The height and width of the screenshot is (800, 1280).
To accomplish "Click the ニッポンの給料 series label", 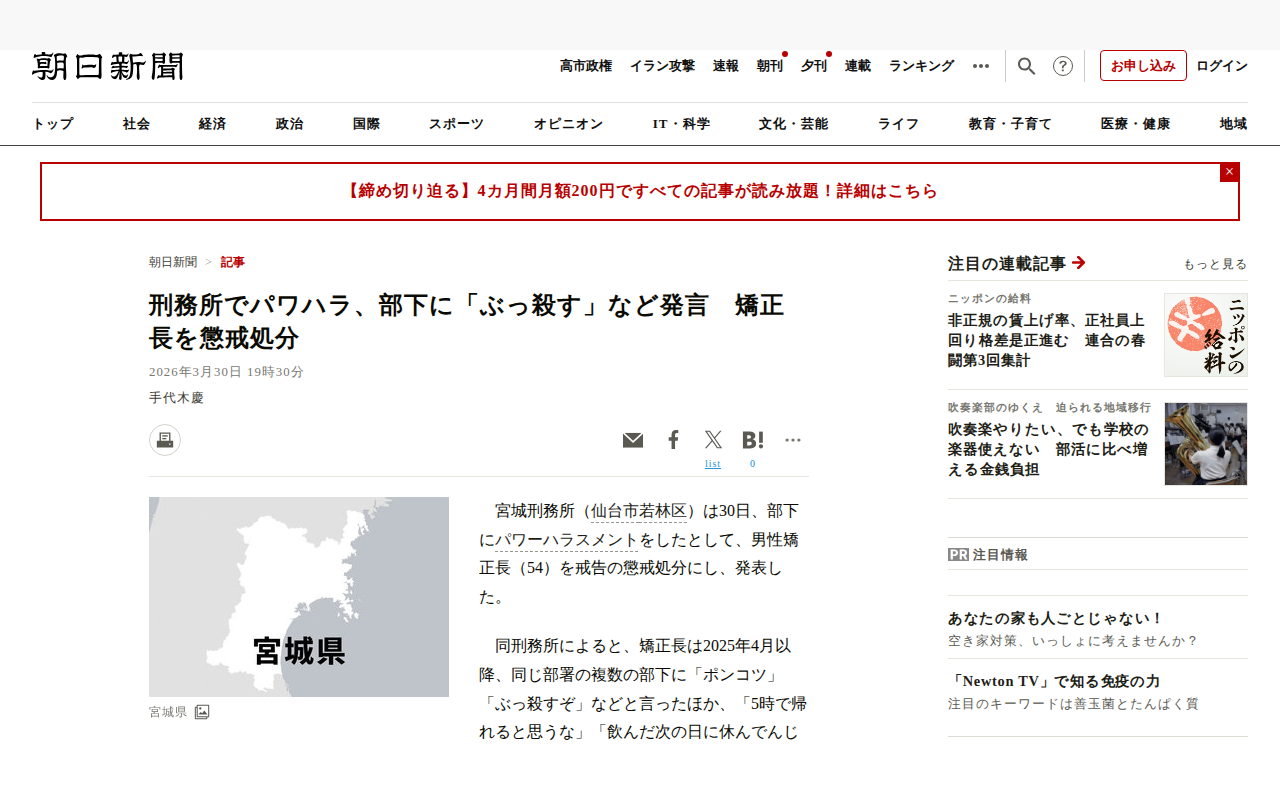I will pyautogui.click(x=989, y=298).
